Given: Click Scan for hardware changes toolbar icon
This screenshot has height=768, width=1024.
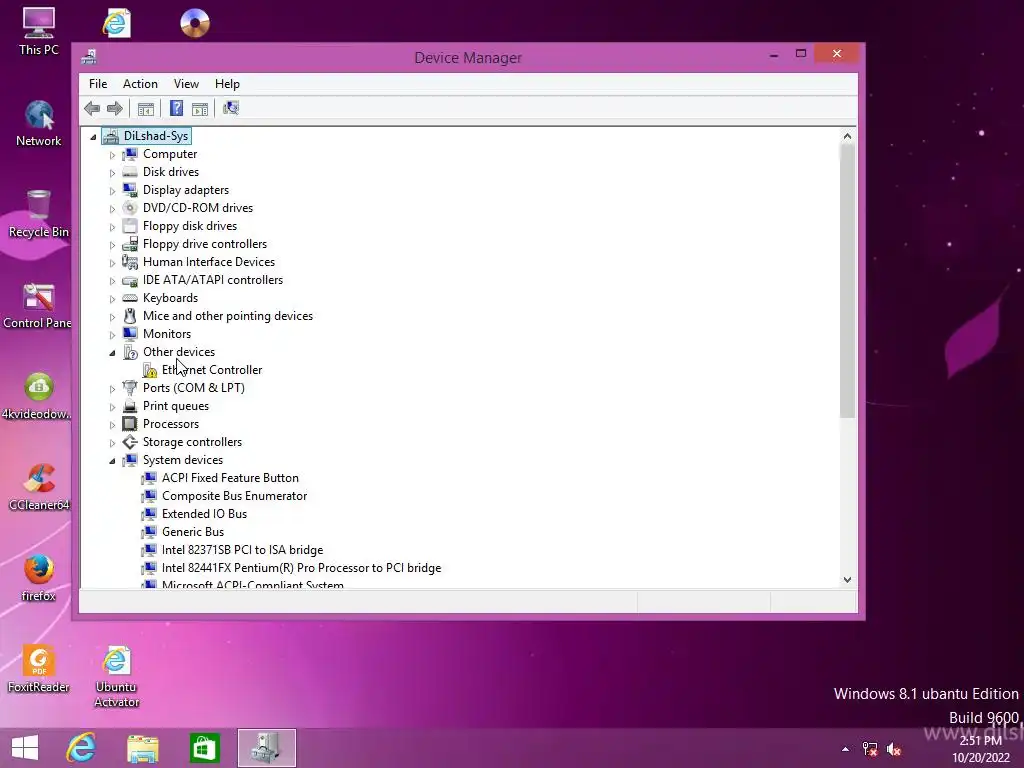Looking at the screenshot, I should (231, 108).
